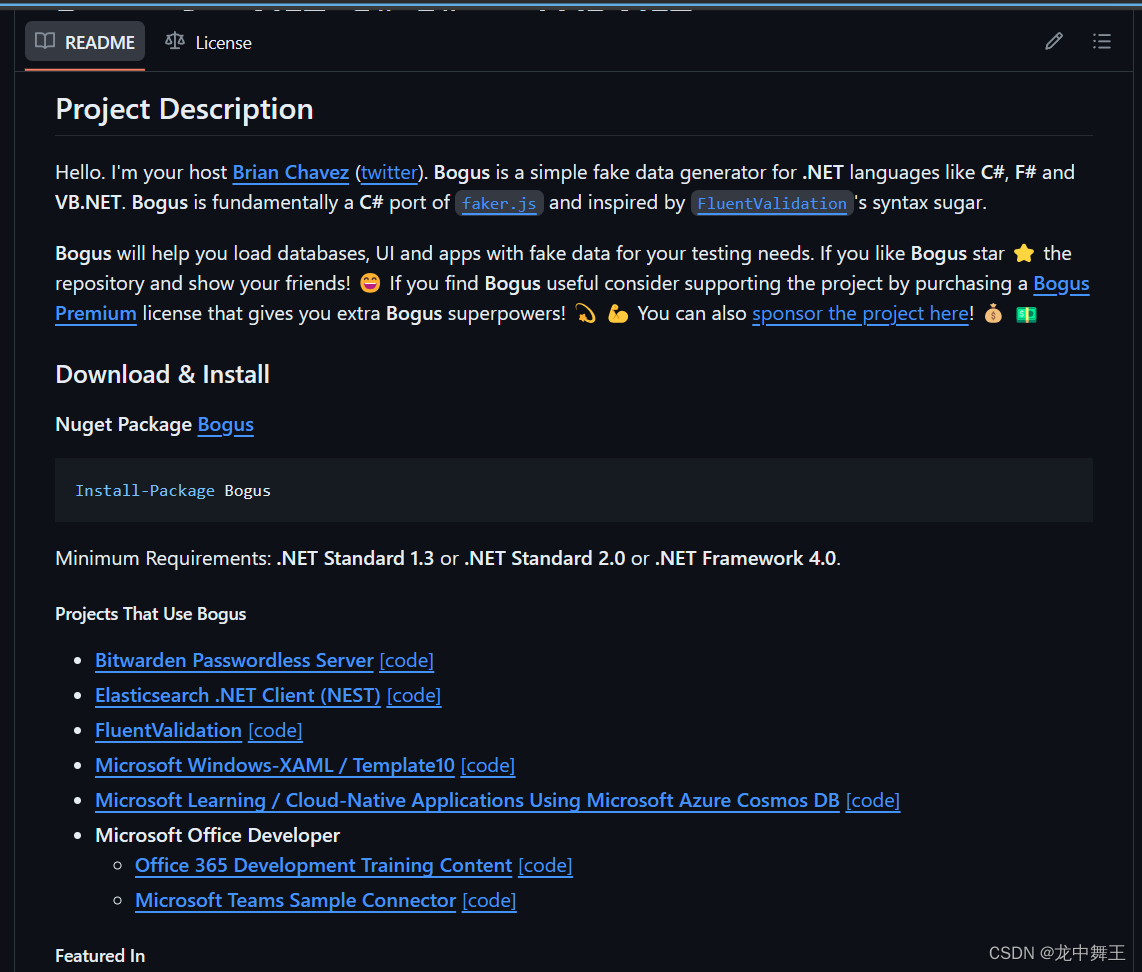
Task: Open the README tab
Action: (84, 42)
